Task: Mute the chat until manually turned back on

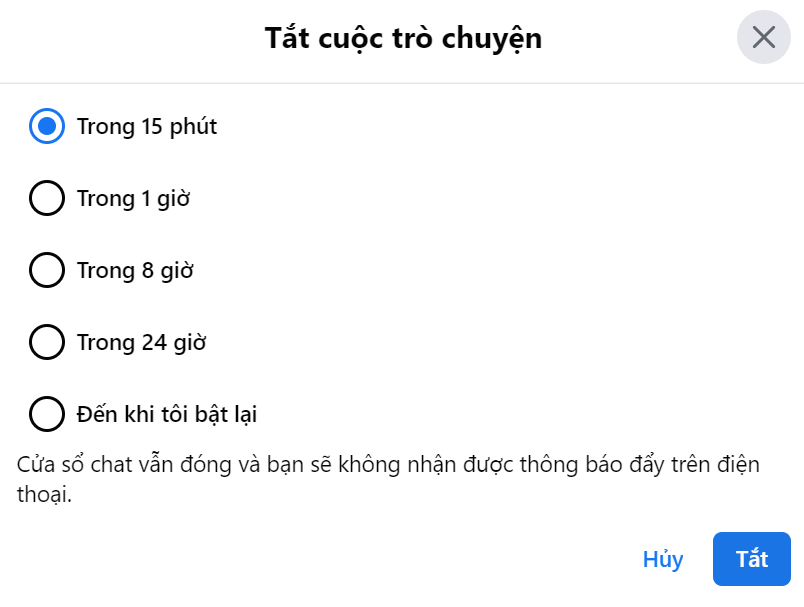Action: pos(47,414)
